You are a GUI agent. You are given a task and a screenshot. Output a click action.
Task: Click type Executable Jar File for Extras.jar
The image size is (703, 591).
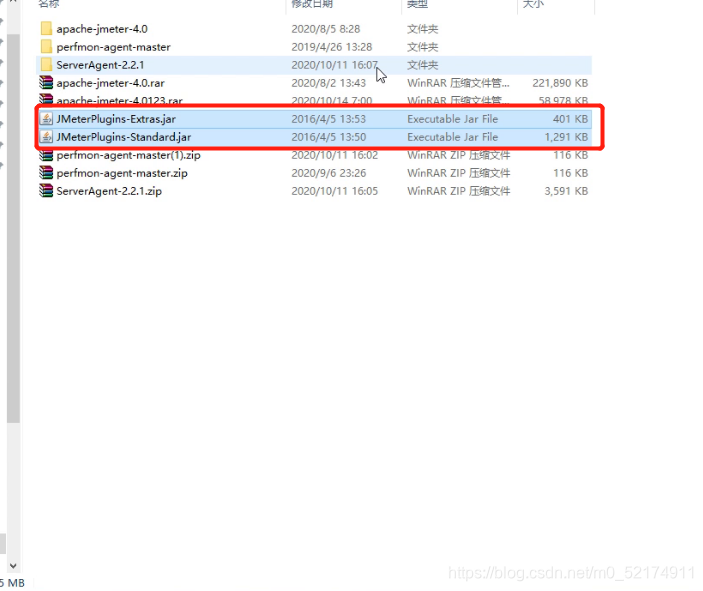coord(452,119)
